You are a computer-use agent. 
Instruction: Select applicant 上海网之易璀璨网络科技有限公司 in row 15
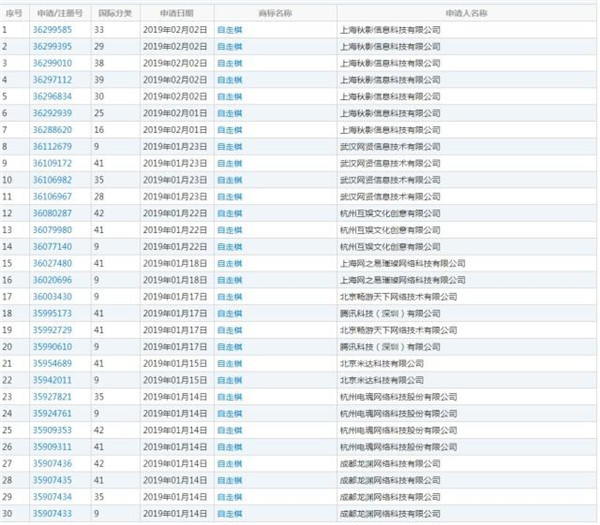tap(403, 263)
